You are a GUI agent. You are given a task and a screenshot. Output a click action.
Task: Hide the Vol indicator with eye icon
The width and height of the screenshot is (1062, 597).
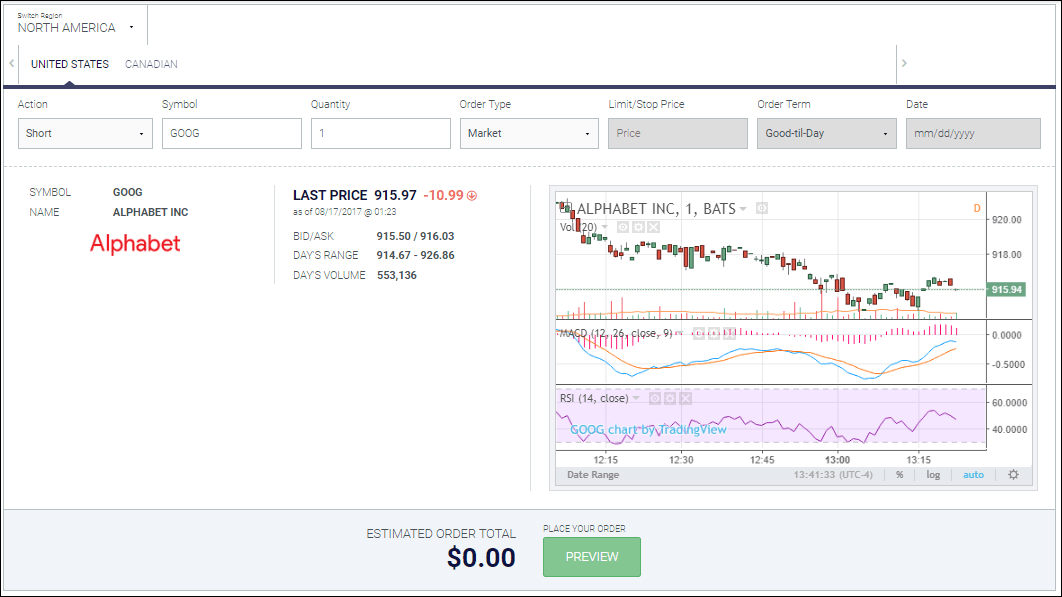pyautogui.click(x=622, y=227)
